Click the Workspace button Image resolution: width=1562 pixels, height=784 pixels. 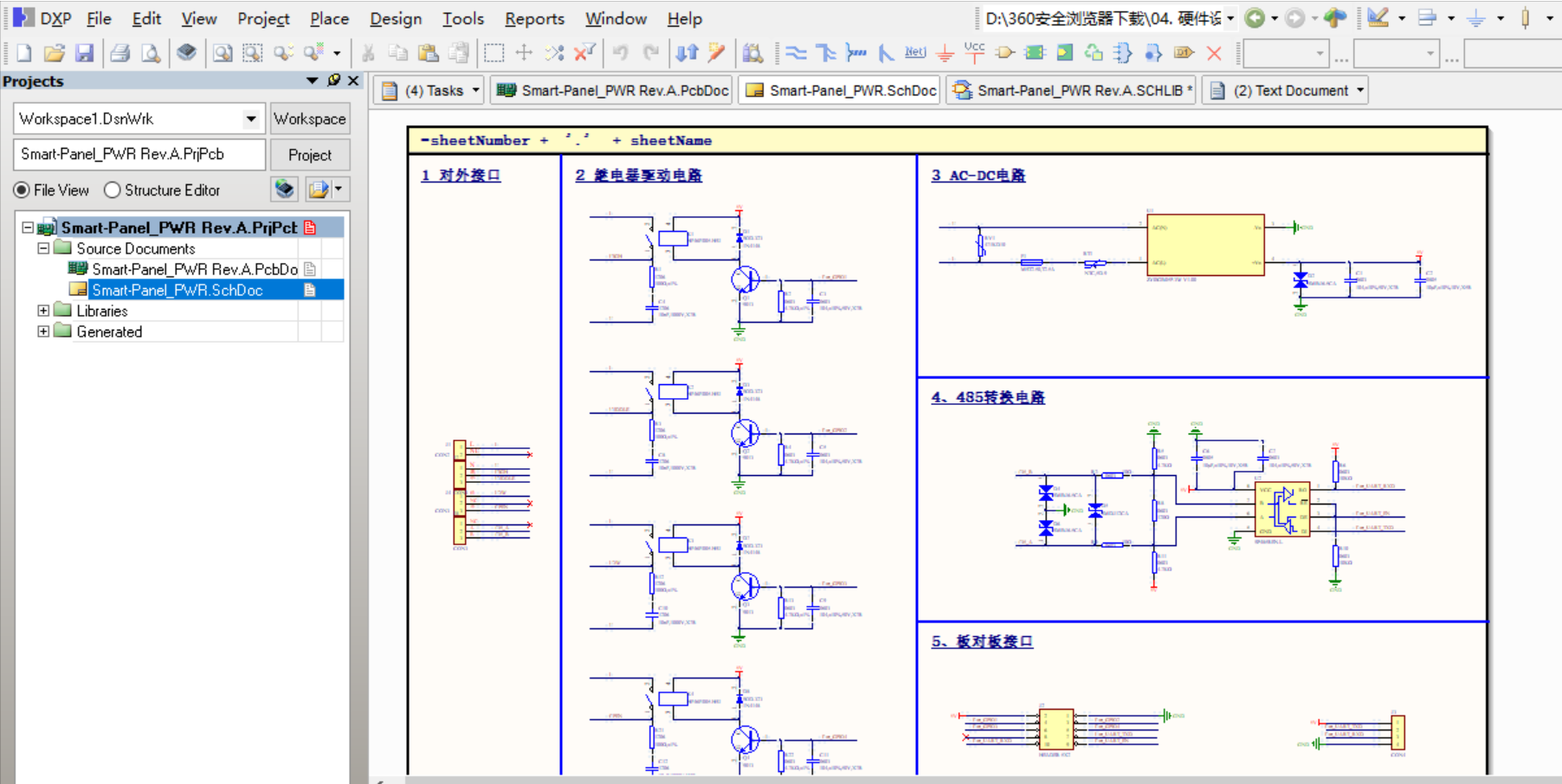[x=310, y=119]
